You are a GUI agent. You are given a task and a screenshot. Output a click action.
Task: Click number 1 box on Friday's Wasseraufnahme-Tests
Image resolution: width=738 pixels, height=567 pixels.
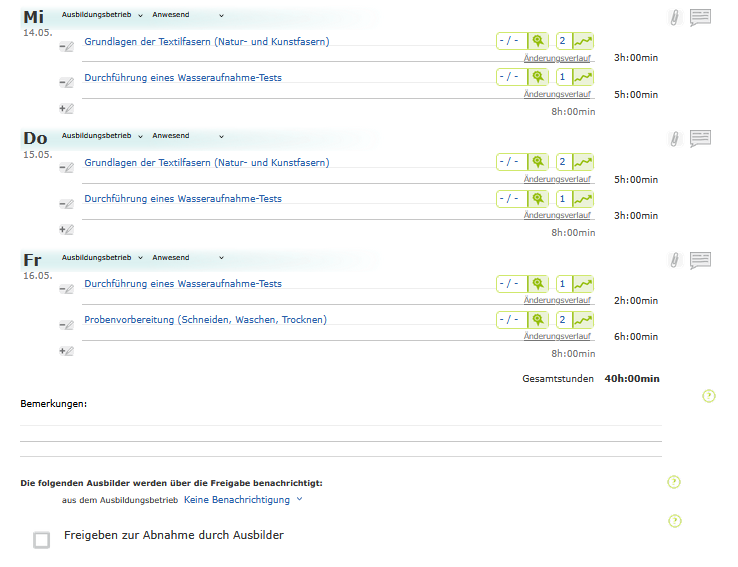click(563, 284)
